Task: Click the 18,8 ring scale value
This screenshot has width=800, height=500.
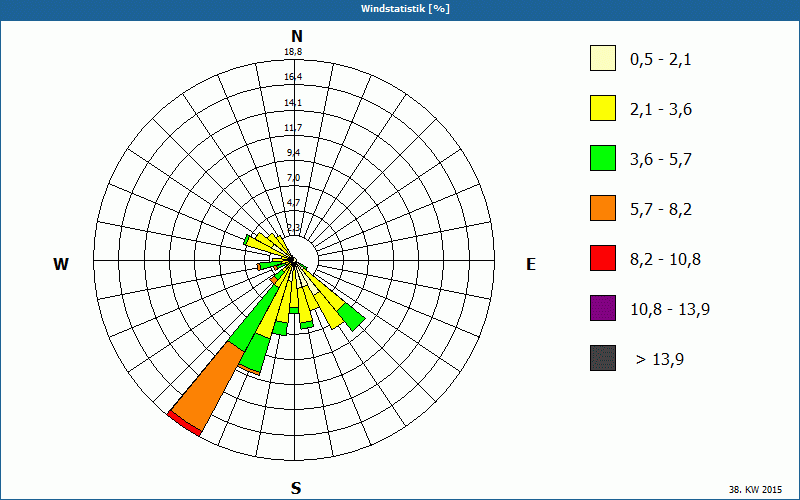Action: click(x=293, y=52)
